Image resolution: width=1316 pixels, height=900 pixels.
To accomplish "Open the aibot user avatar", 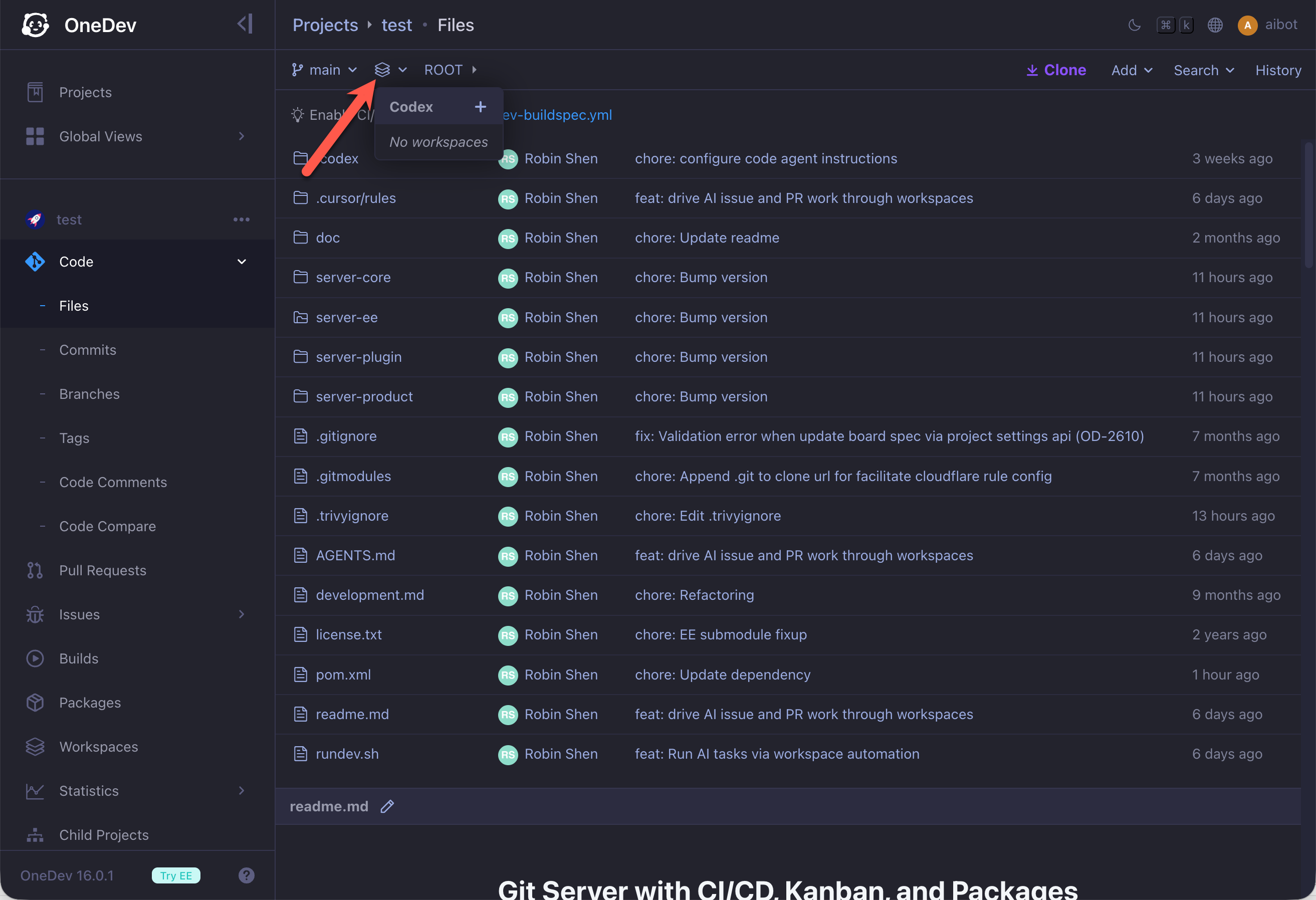I will 1247,25.
